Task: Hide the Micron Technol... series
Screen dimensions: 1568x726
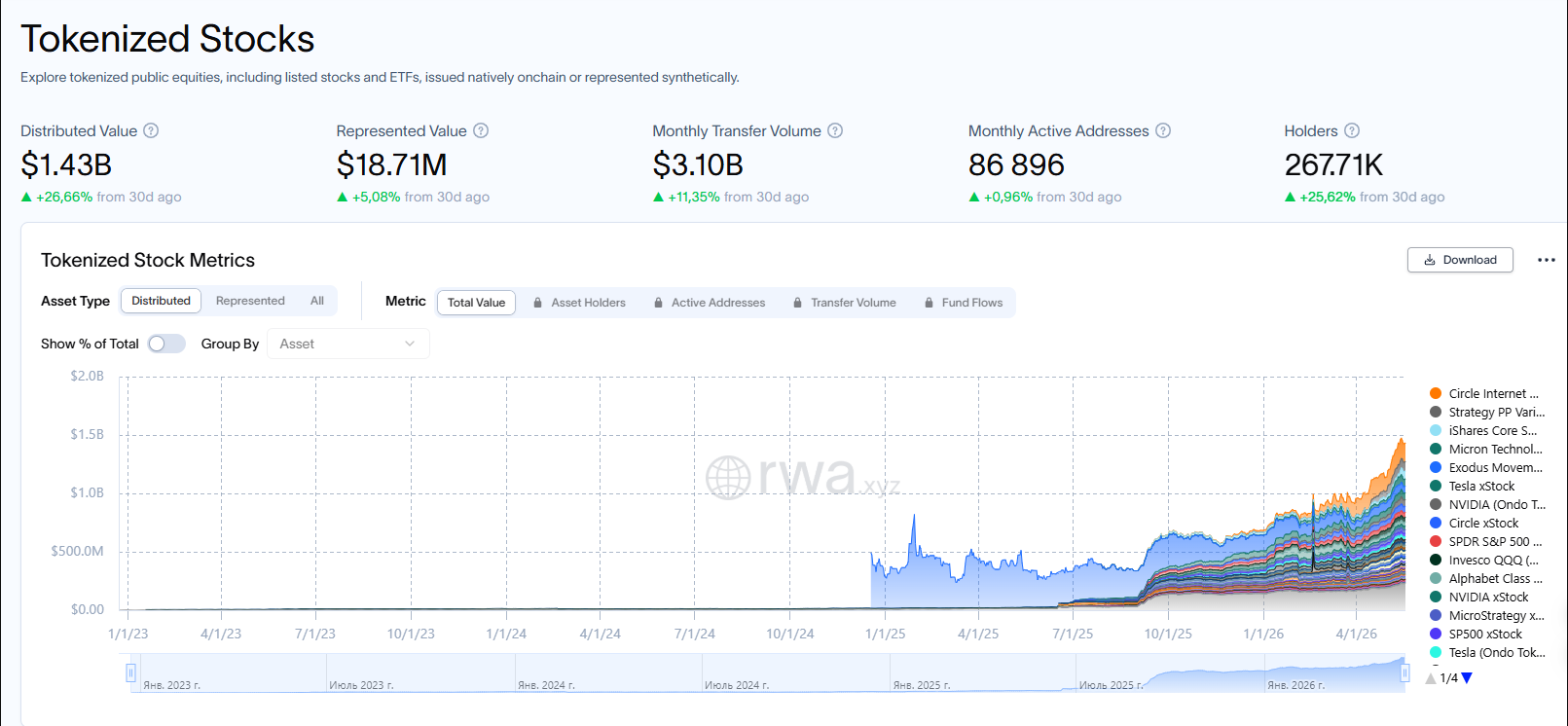Action: (x=1486, y=449)
